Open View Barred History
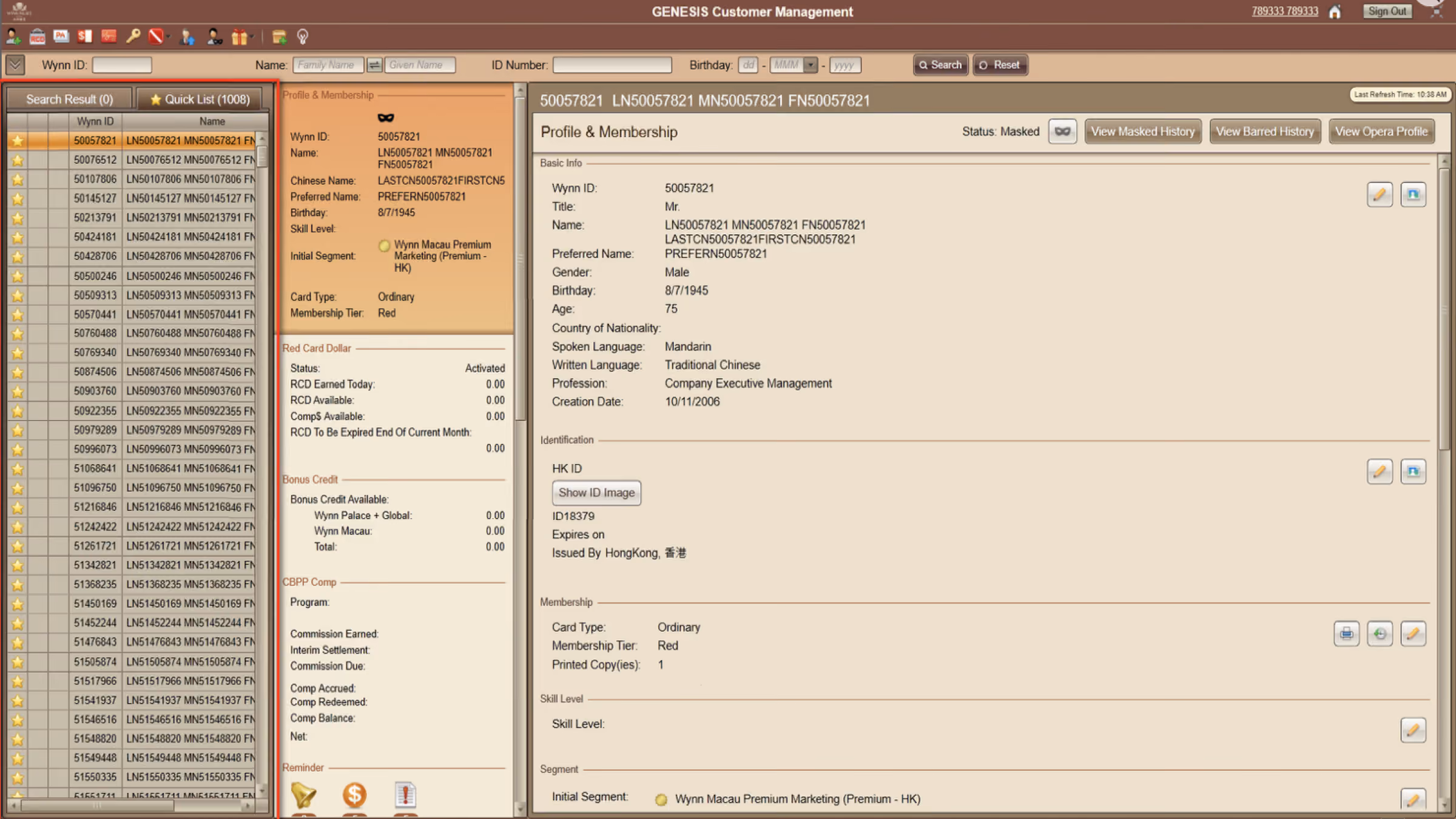 click(1265, 132)
